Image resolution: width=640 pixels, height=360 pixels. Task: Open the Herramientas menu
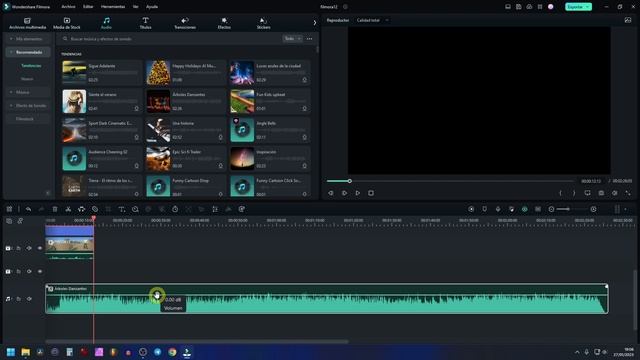pyautogui.click(x=113, y=7)
